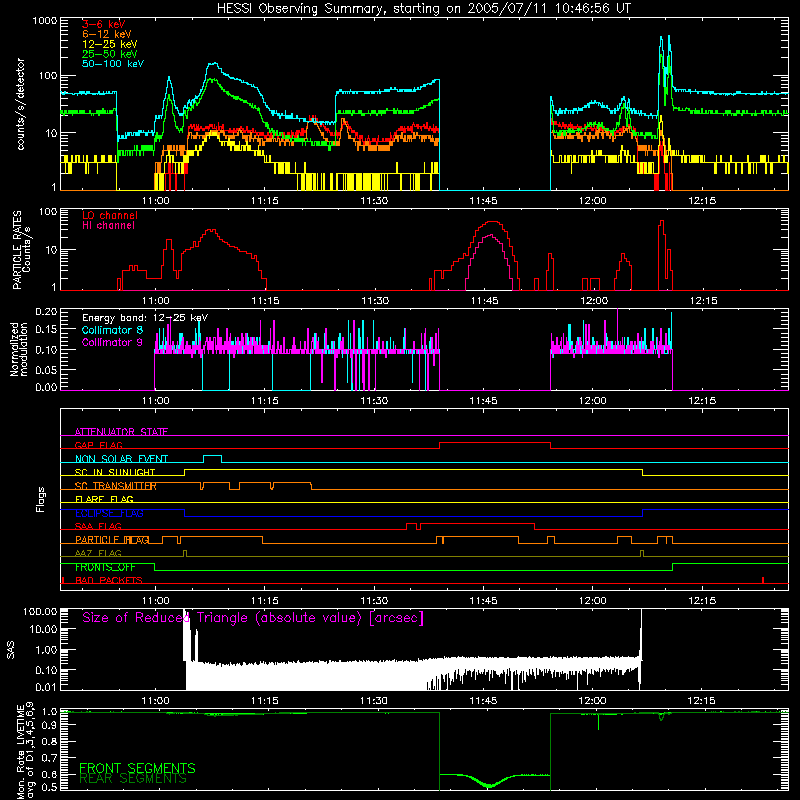Click the BAD PACKETS flag label

pos(109,580)
